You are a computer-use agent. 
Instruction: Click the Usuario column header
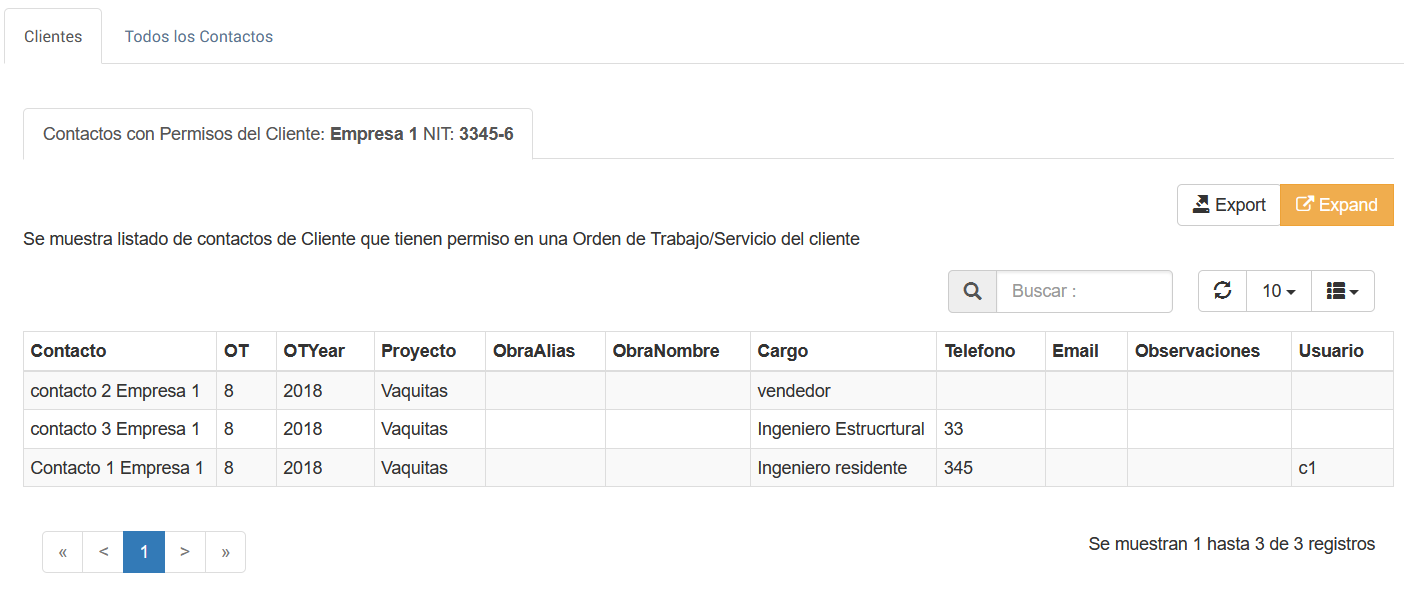point(1330,351)
